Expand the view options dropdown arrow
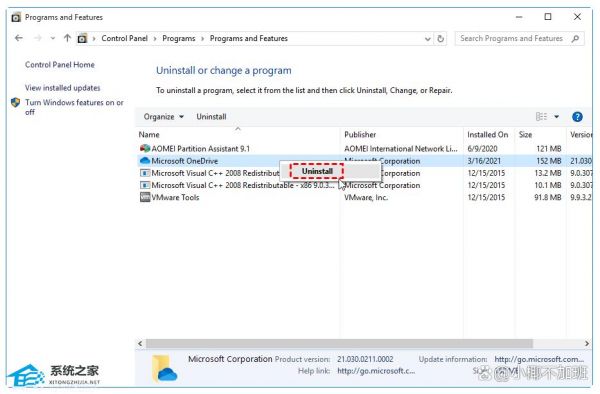The width and height of the screenshot is (600, 394). (x=556, y=116)
